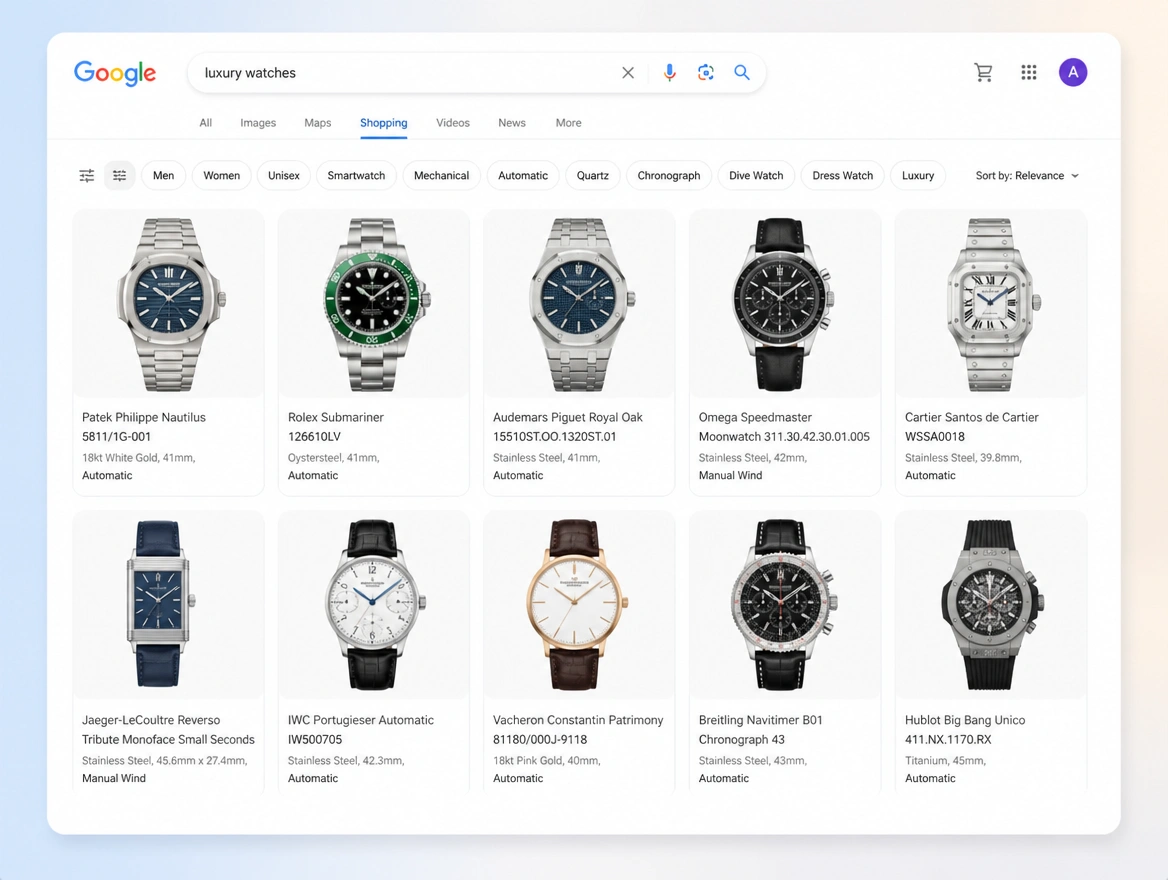Click the Google logo
This screenshot has width=1168, height=880.
[x=115, y=73]
